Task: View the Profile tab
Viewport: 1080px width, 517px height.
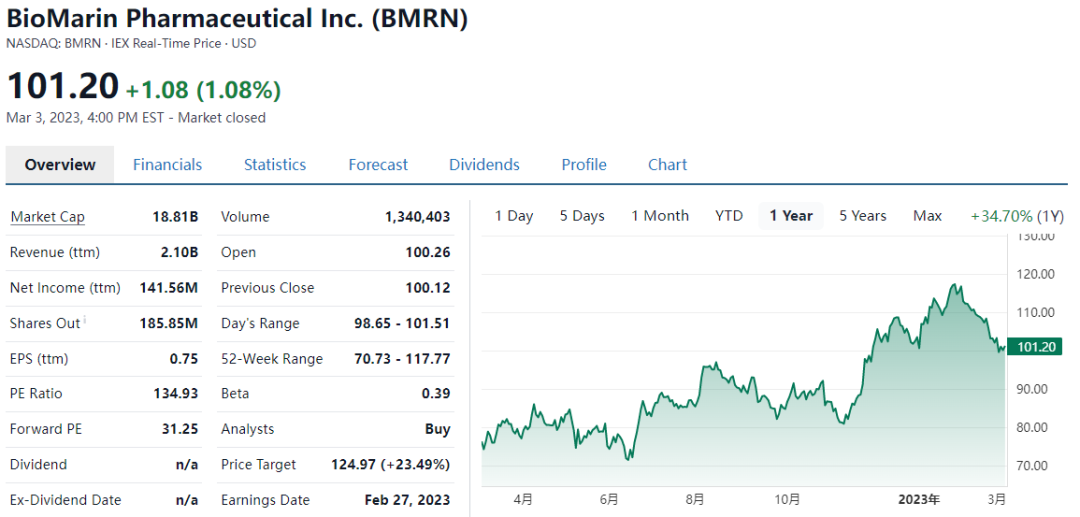Action: pos(584,165)
